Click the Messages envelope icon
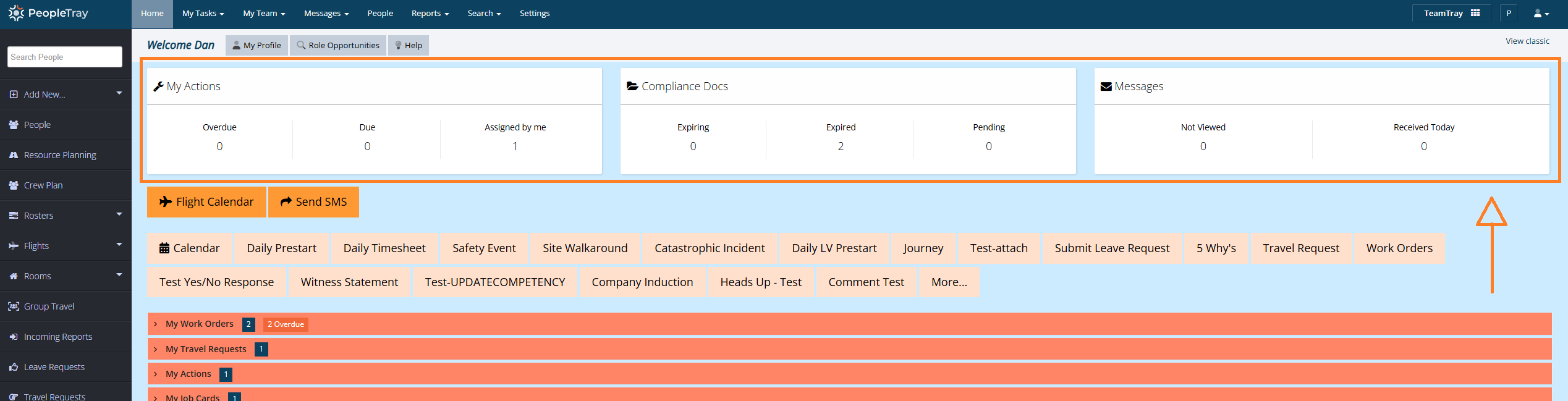The width and height of the screenshot is (1568, 401). tap(1106, 87)
